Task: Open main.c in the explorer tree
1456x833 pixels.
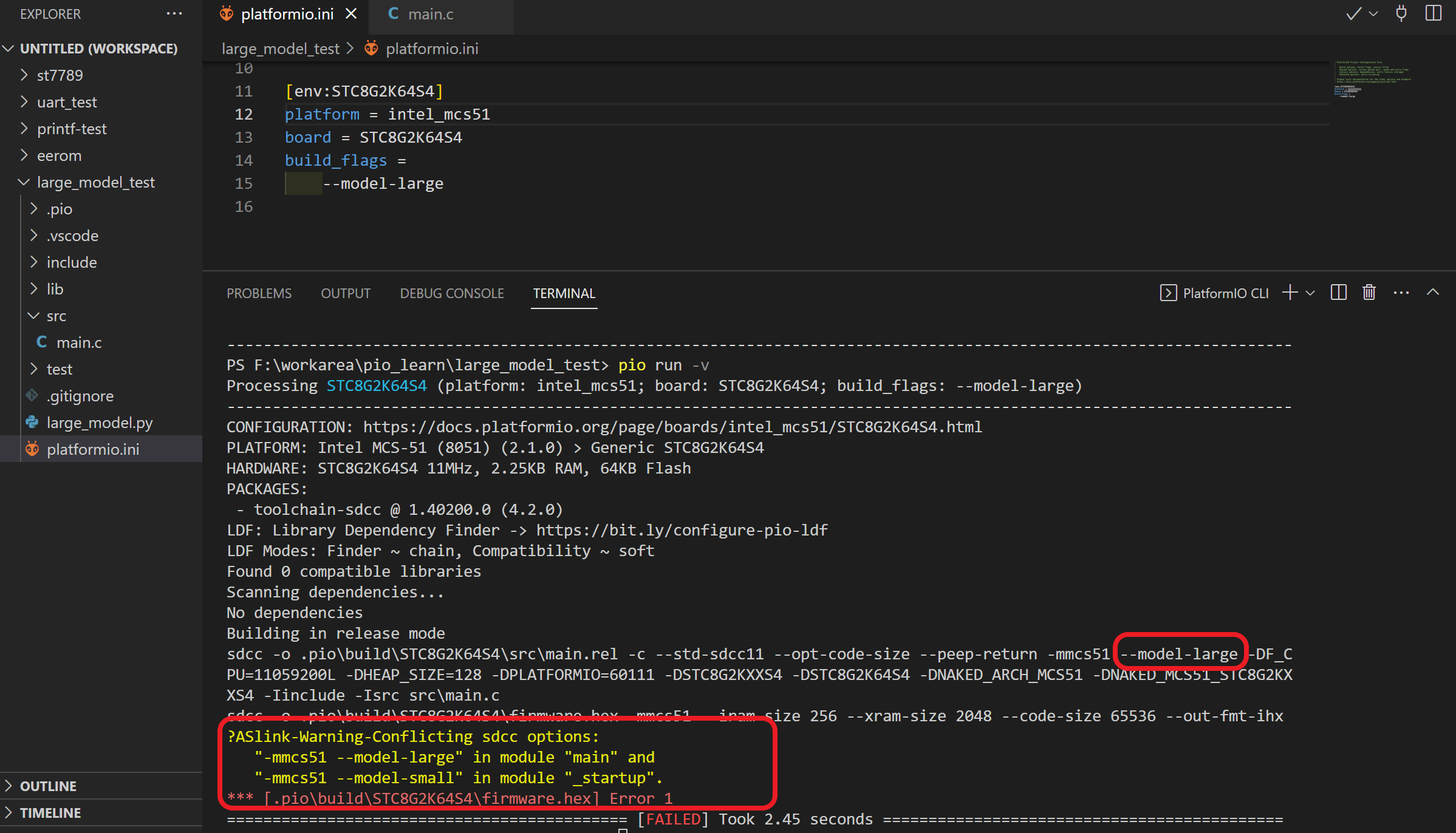Action: point(101,342)
